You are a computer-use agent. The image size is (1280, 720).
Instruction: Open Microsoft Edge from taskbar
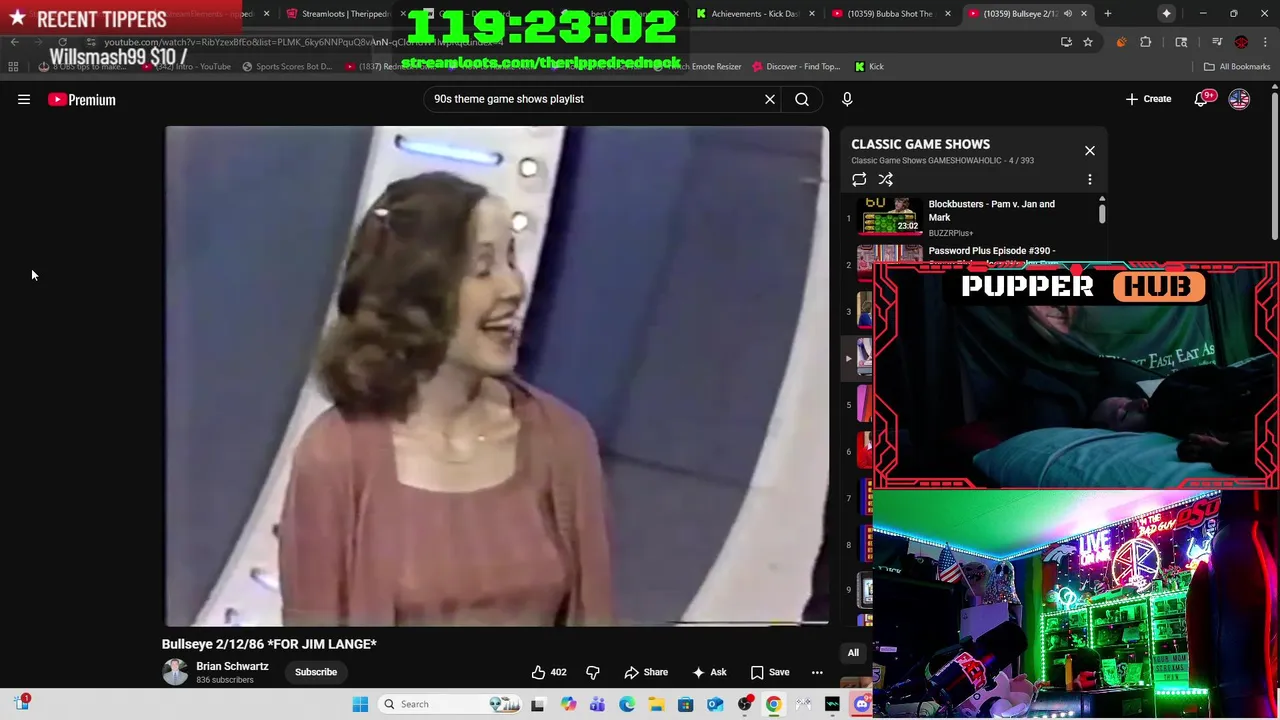point(627,704)
